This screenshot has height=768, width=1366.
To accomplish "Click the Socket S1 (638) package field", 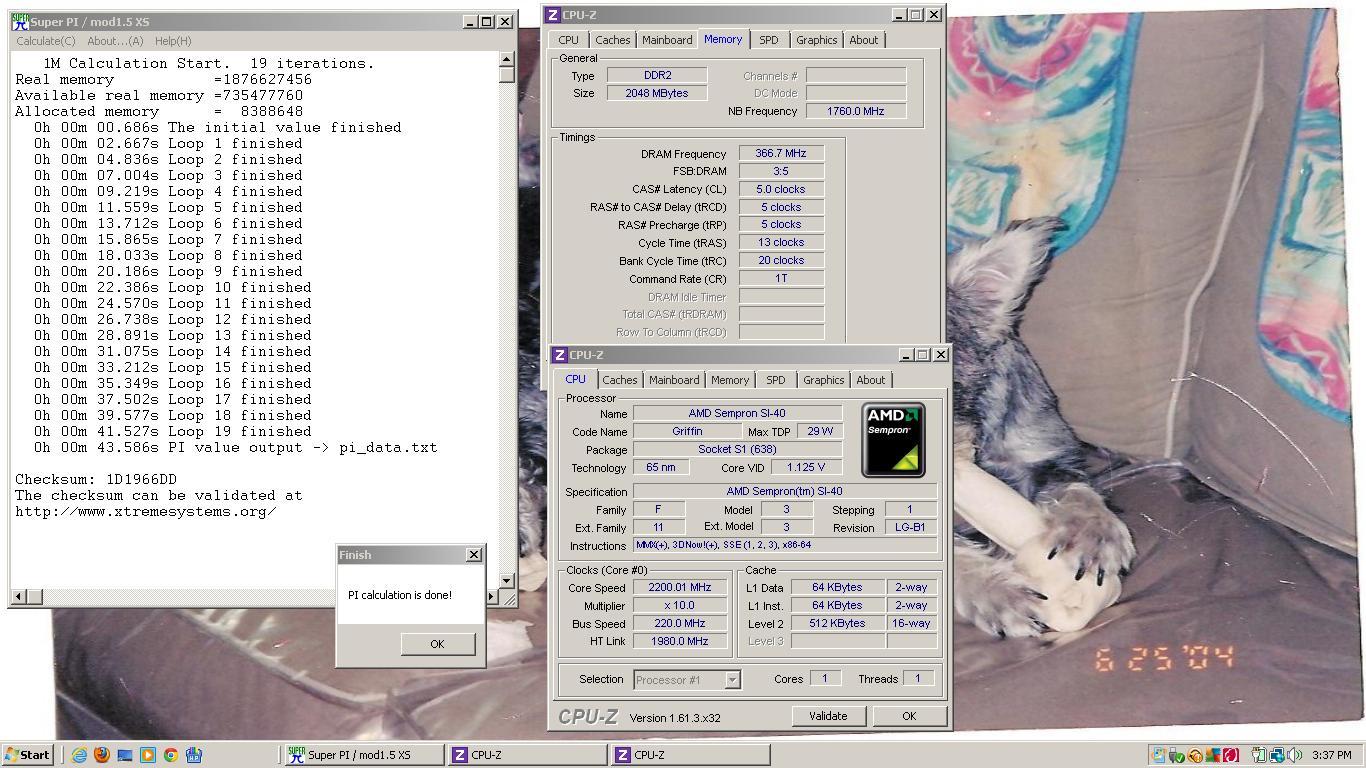I will tap(737, 449).
